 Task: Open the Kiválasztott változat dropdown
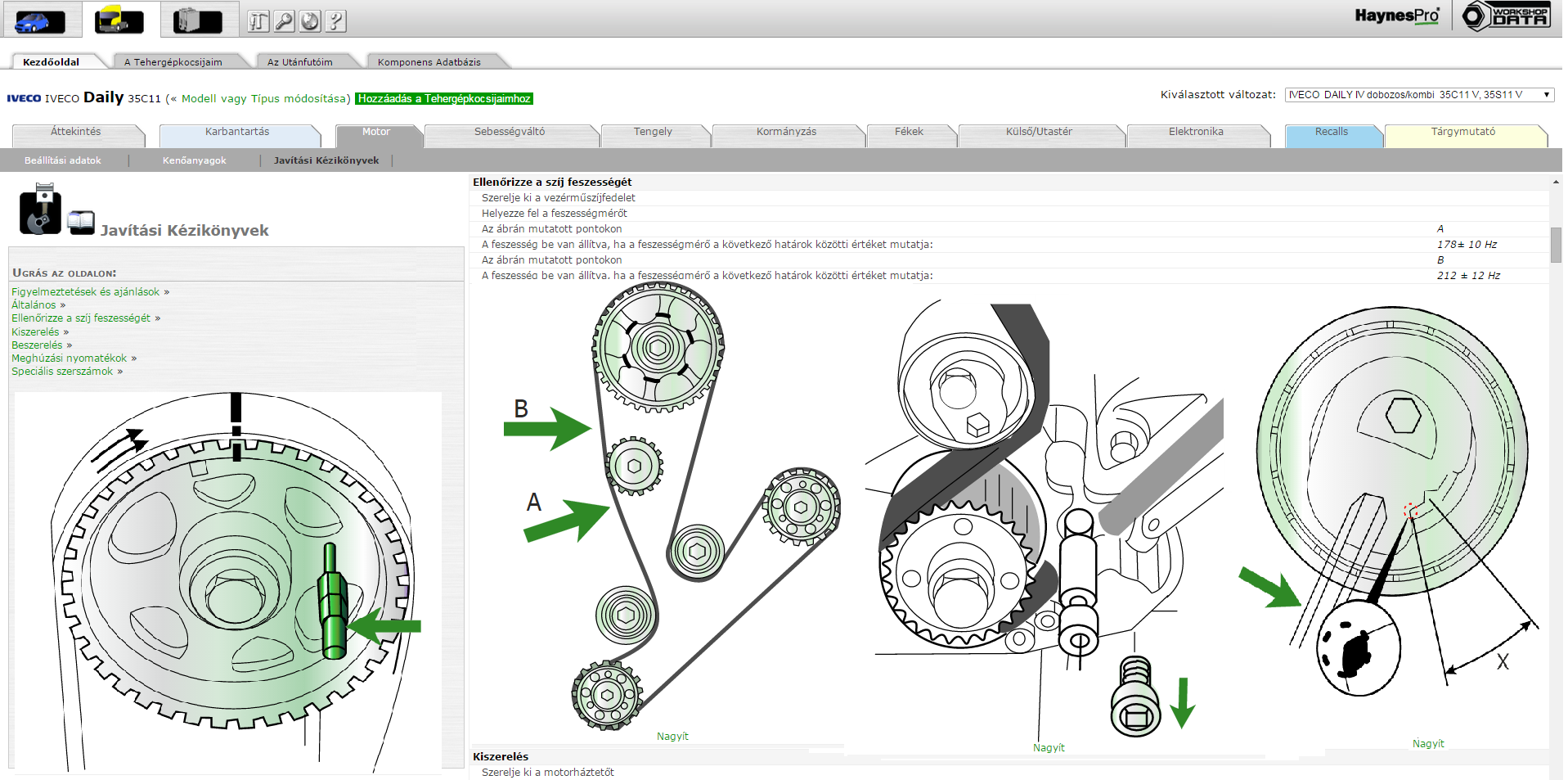pos(1418,95)
